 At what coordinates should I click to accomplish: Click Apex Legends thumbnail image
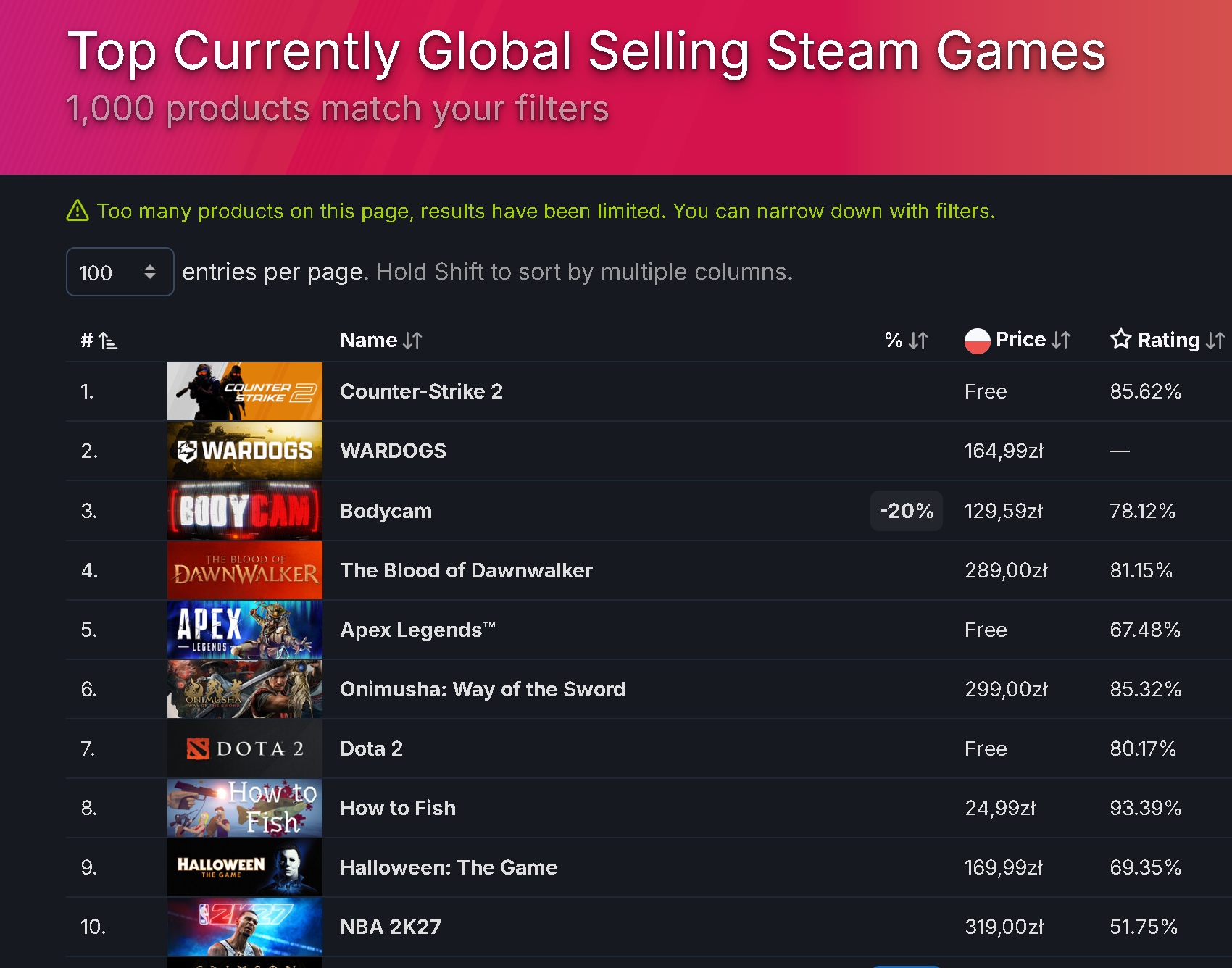click(245, 630)
